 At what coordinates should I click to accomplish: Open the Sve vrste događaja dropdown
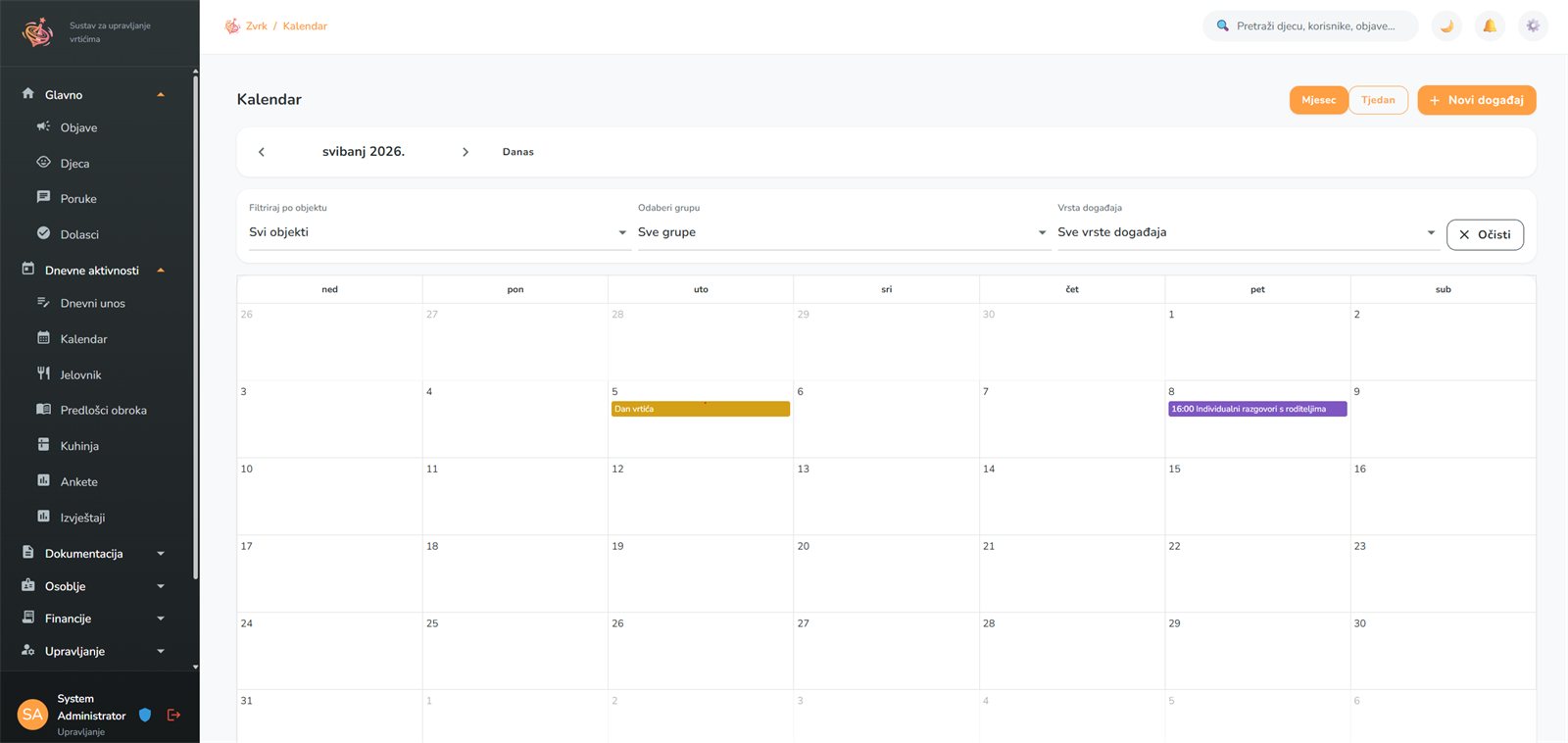1248,232
